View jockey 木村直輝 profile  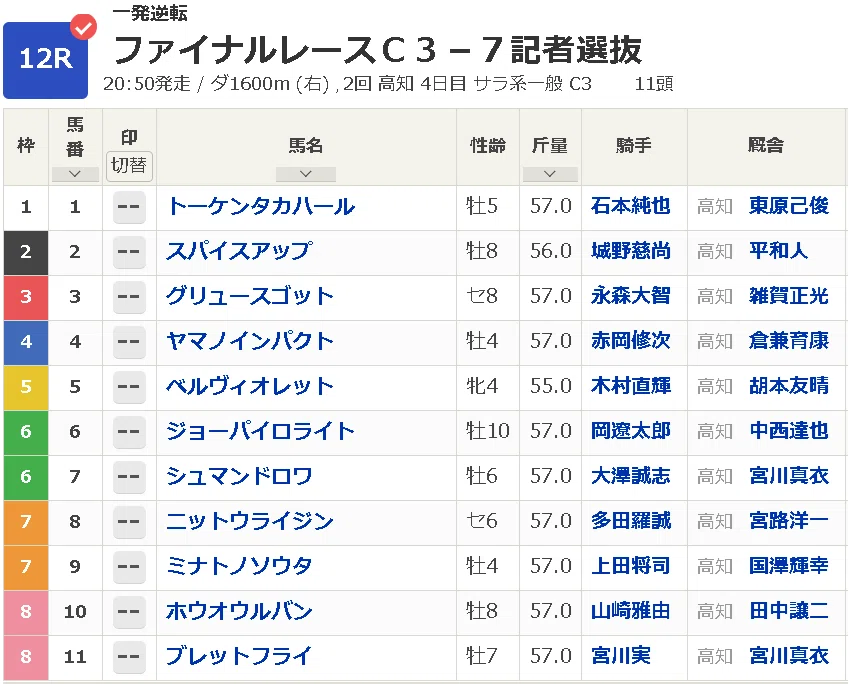631,386
